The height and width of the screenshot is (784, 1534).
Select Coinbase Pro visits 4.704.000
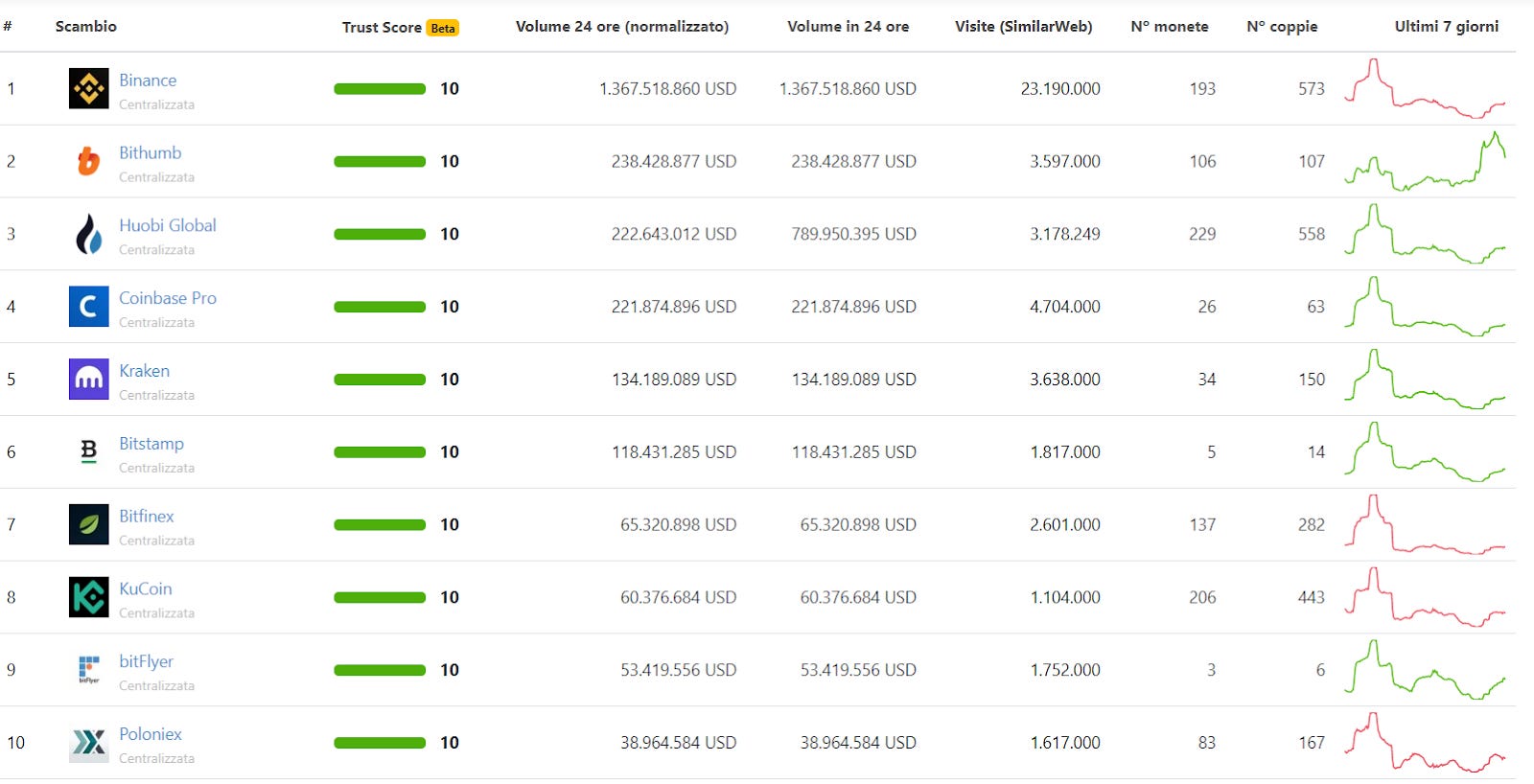[x=1065, y=307]
